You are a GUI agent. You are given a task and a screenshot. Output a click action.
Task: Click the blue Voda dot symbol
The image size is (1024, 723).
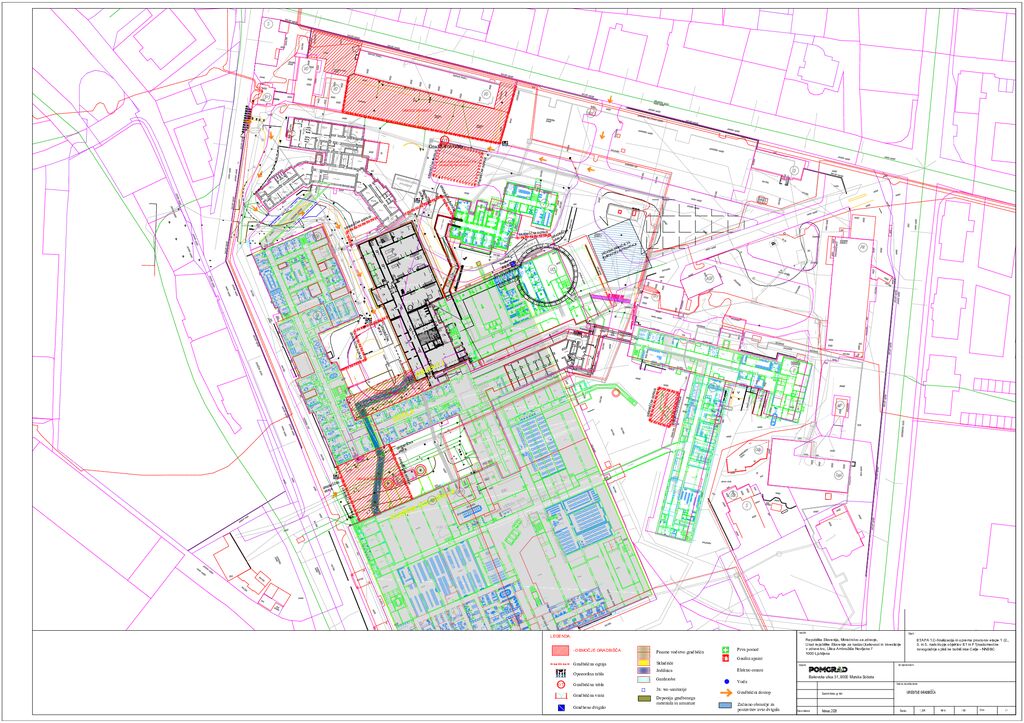click(727, 681)
